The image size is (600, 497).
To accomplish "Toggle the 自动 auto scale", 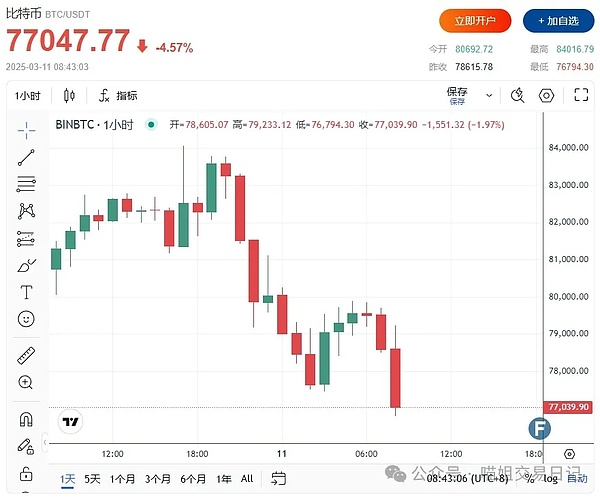I will (x=577, y=479).
